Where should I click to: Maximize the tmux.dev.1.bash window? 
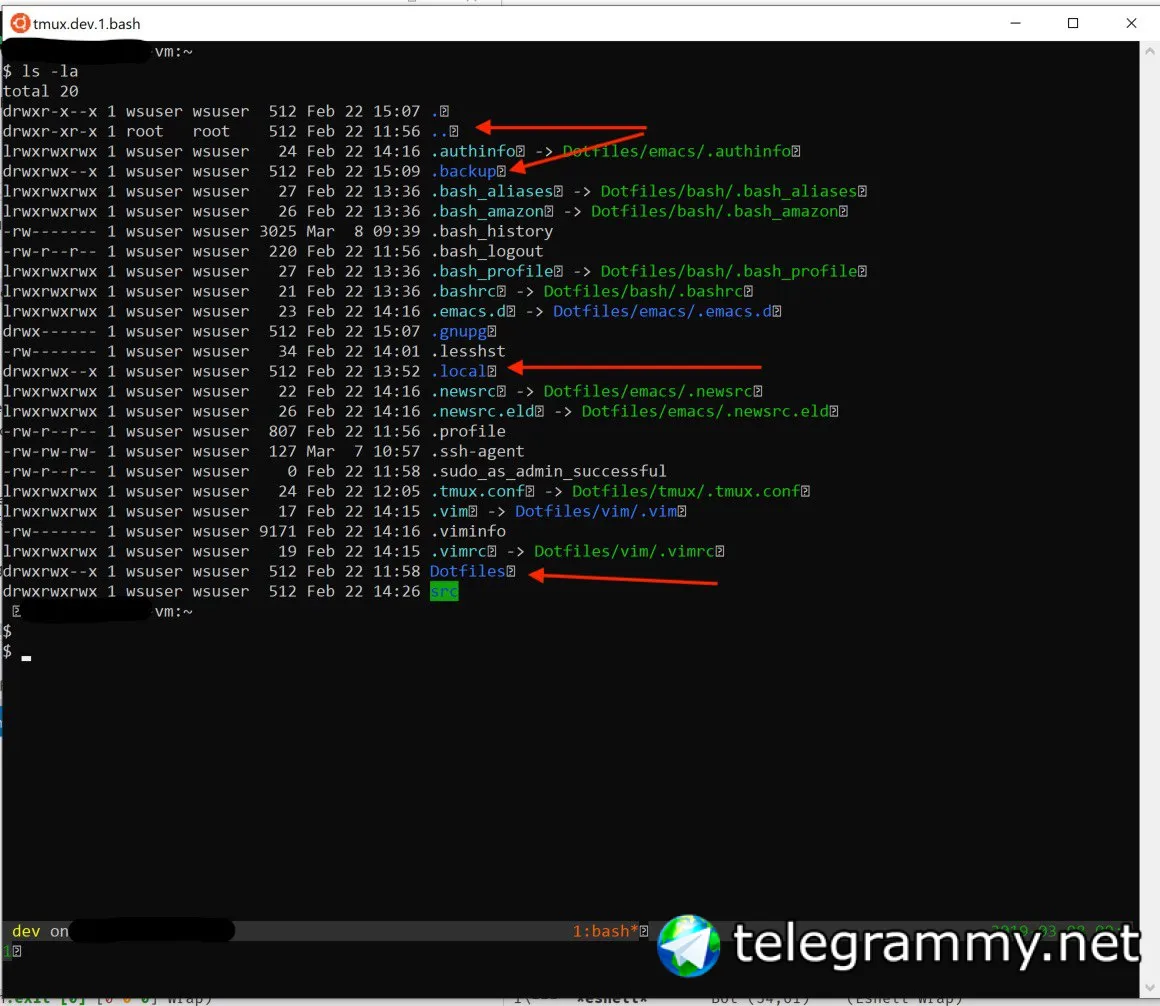(1073, 24)
